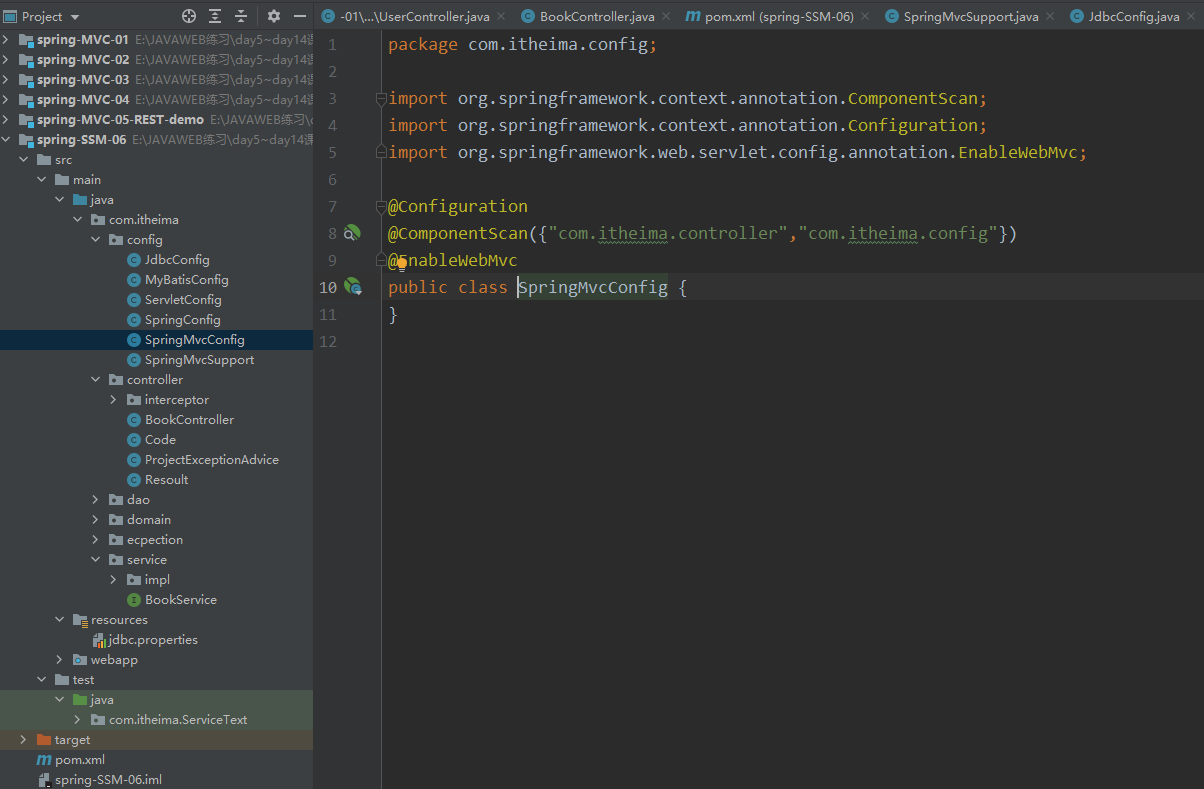Screen dimensions: 1204x789
Task: Close the SpringMvcSupport.java tab
Action: (x=1049, y=17)
